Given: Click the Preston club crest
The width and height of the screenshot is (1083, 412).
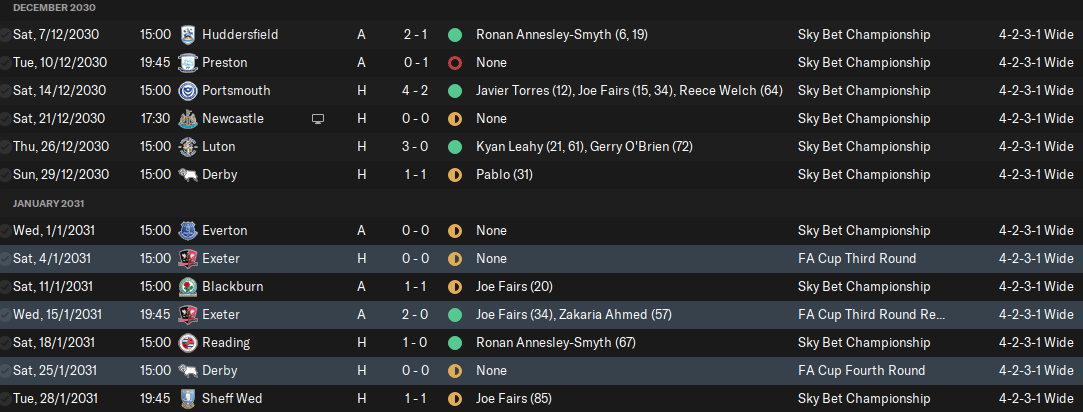Looking at the screenshot, I should [187, 63].
